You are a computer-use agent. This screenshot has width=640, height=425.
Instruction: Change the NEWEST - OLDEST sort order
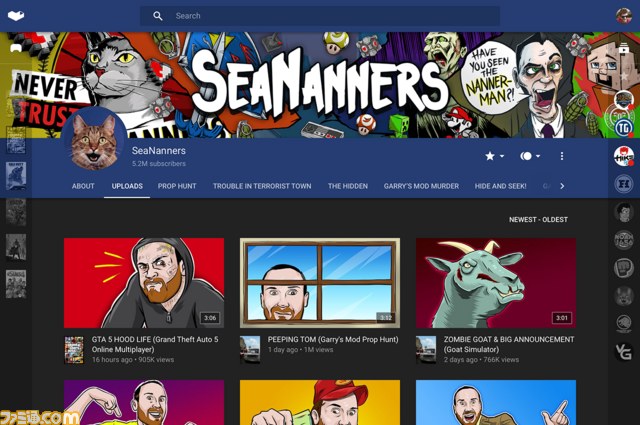click(x=538, y=220)
